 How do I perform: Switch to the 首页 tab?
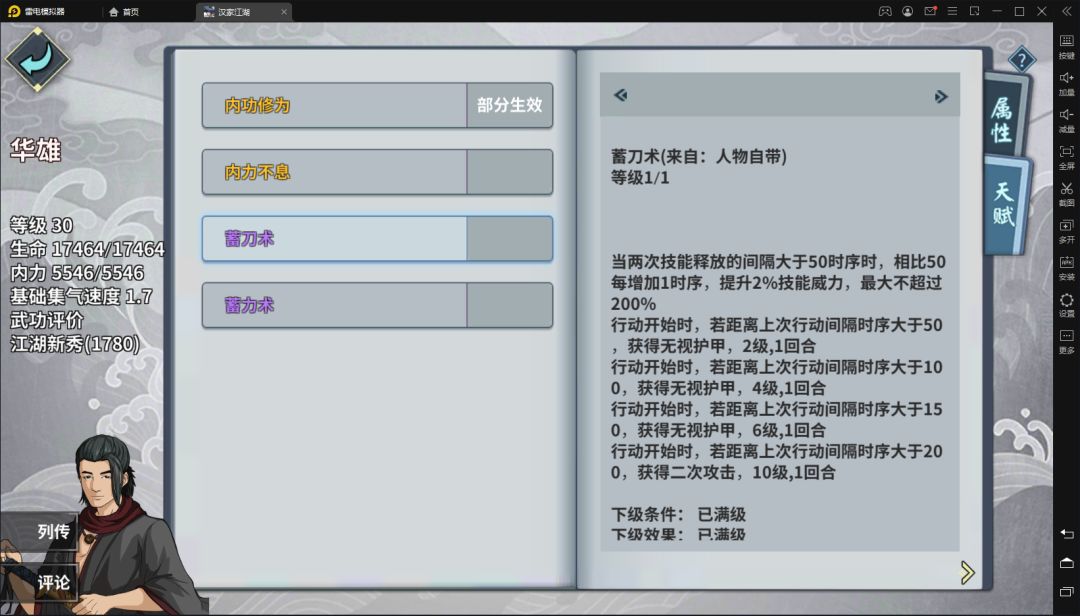click(124, 12)
